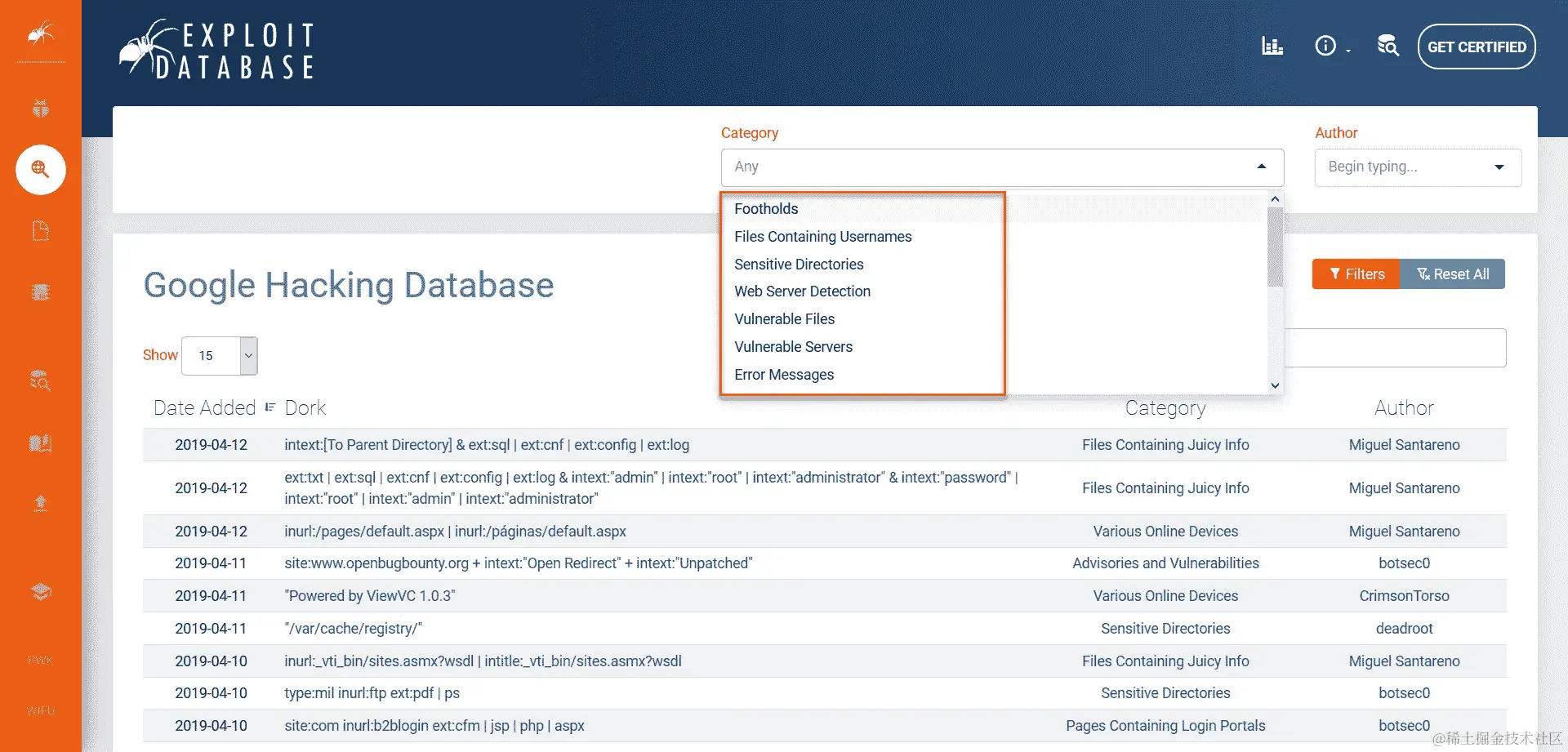Select Footholds from category list
Screen dimensions: 1568x752
766,209
